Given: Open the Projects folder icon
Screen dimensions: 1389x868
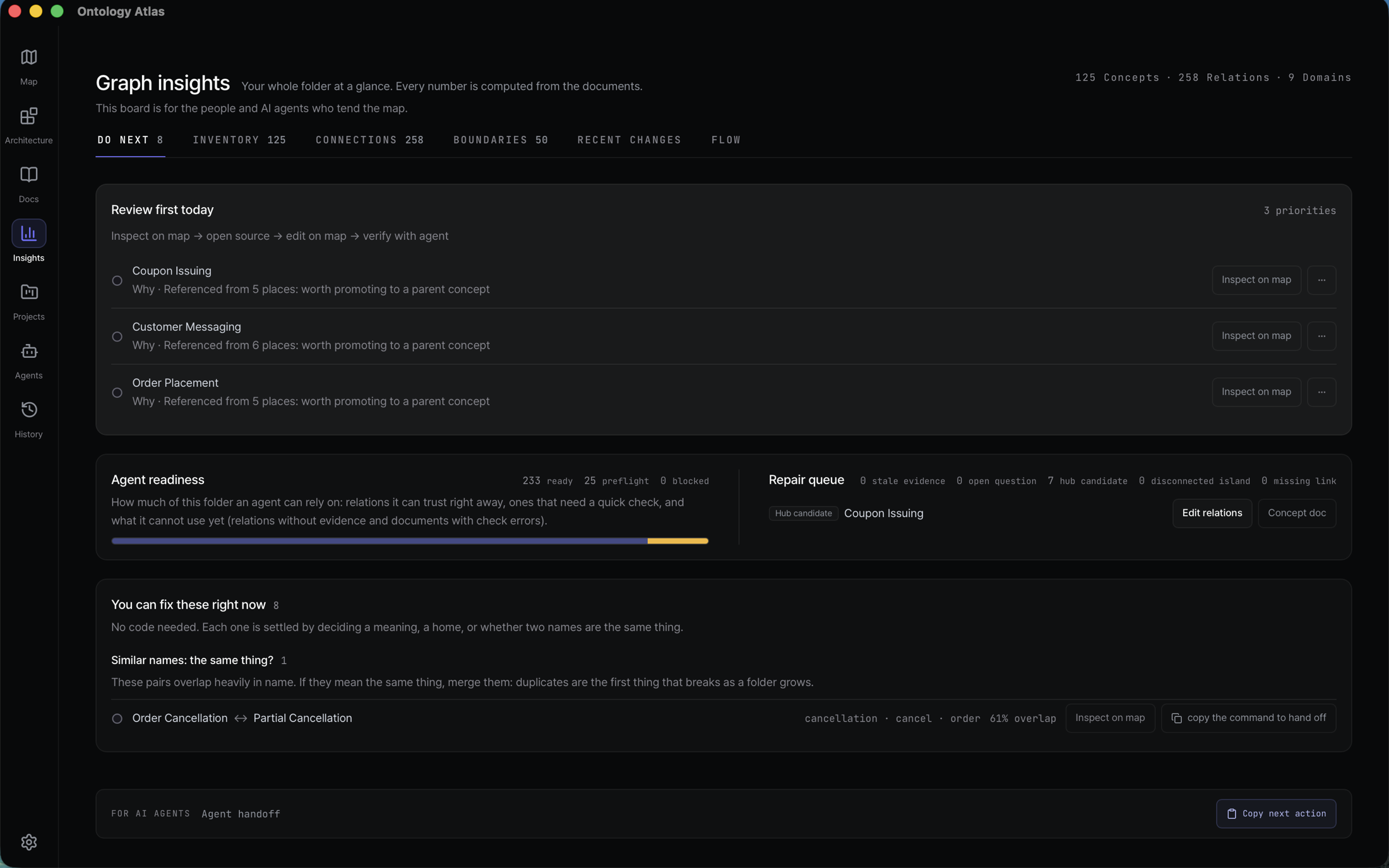Looking at the screenshot, I should pyautogui.click(x=28, y=292).
